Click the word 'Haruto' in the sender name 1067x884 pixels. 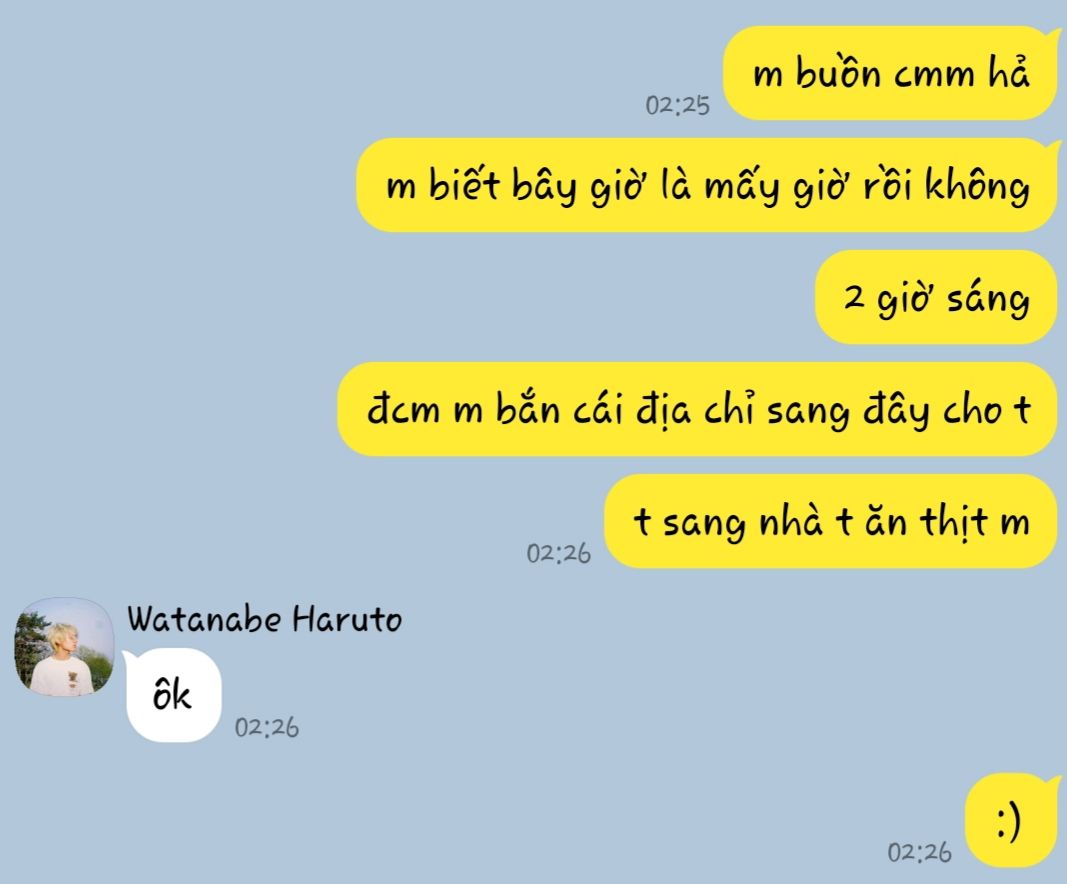(347, 619)
